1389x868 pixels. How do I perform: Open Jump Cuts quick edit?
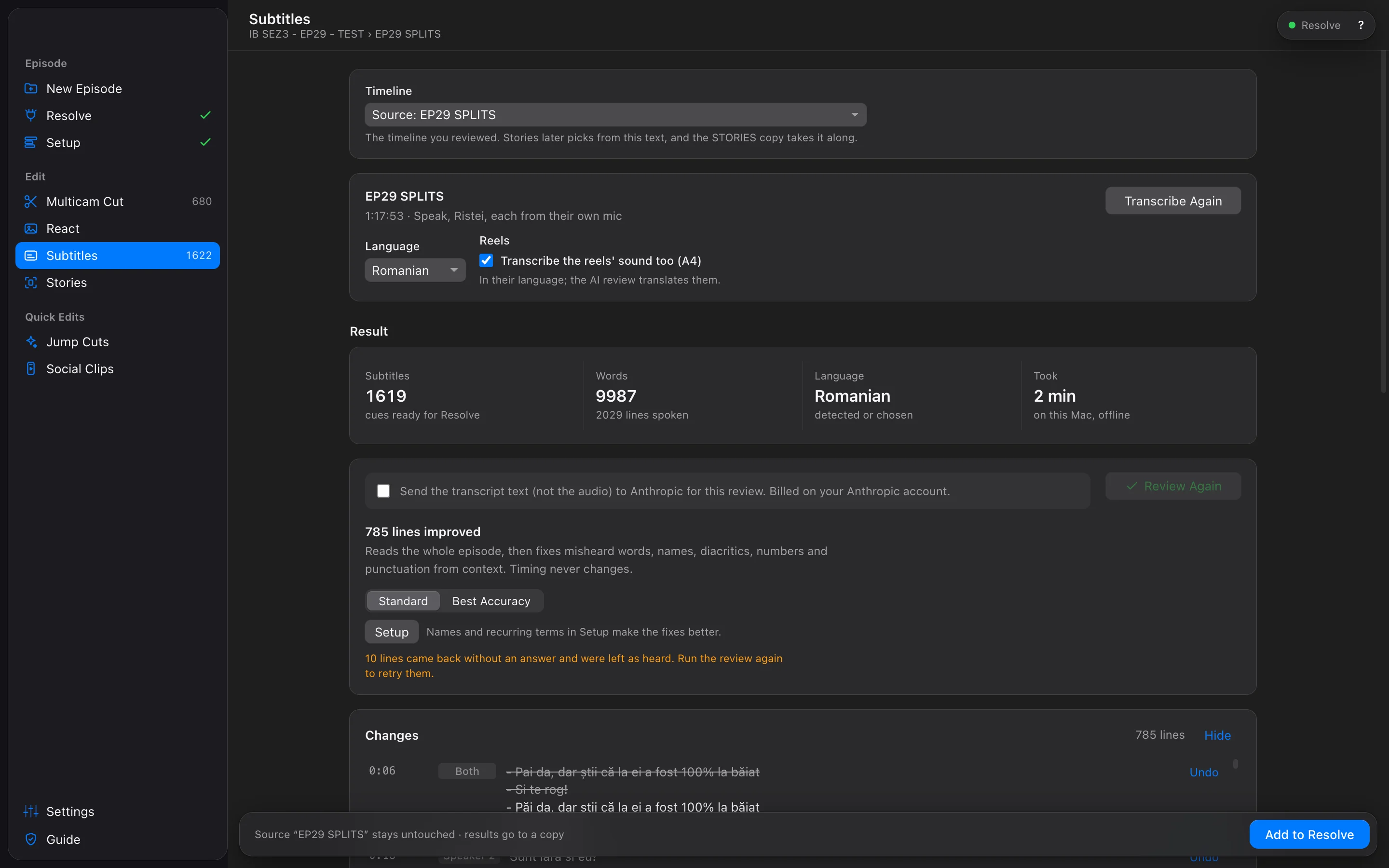click(118, 341)
